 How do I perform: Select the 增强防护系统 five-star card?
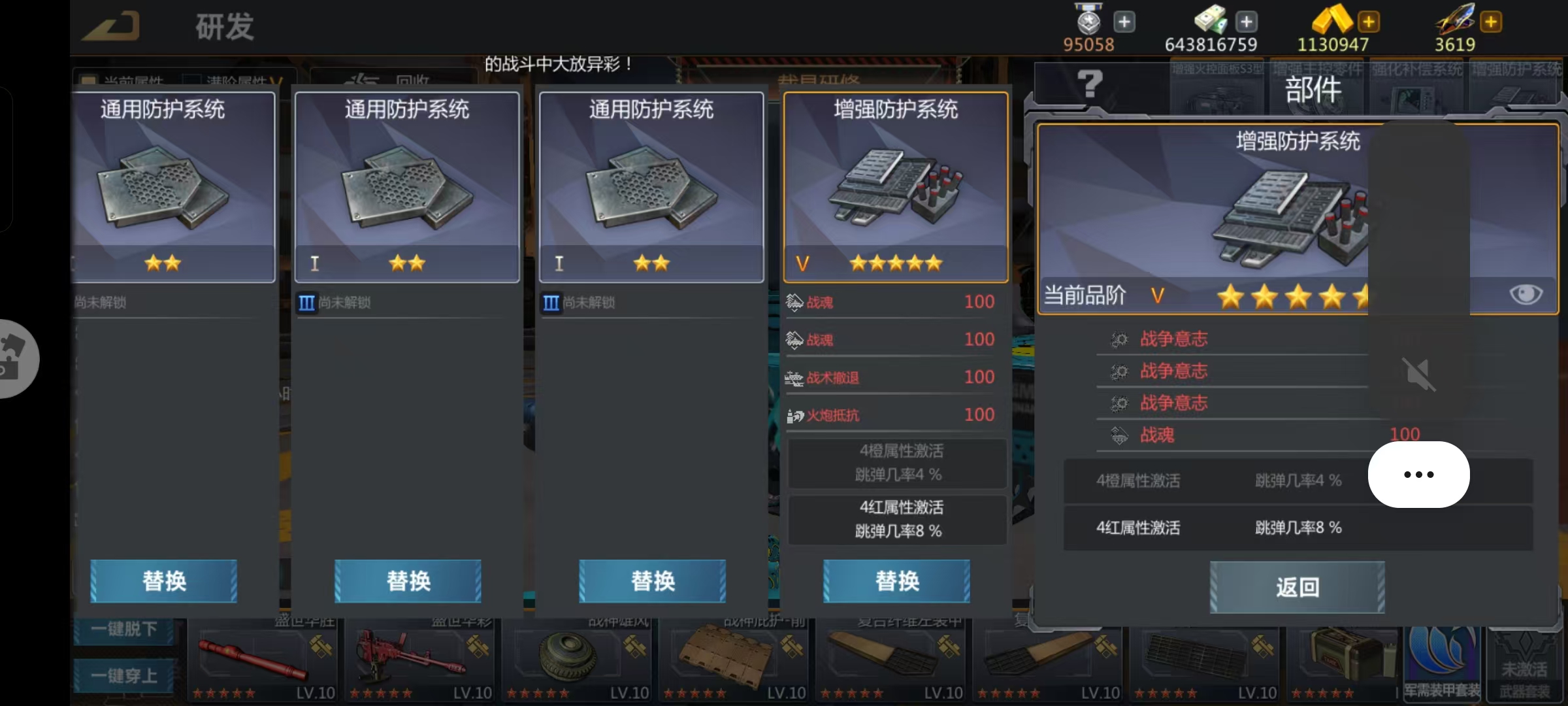point(896,188)
